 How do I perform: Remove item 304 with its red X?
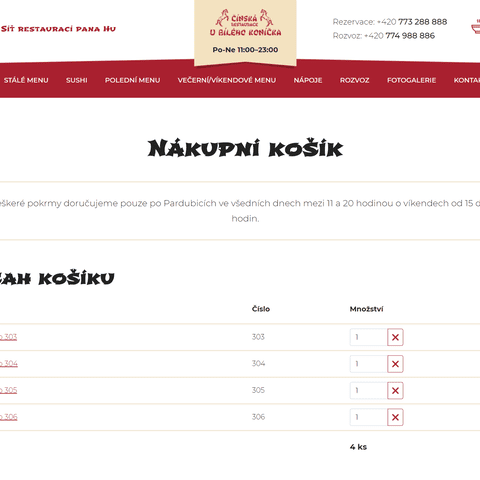(x=395, y=364)
